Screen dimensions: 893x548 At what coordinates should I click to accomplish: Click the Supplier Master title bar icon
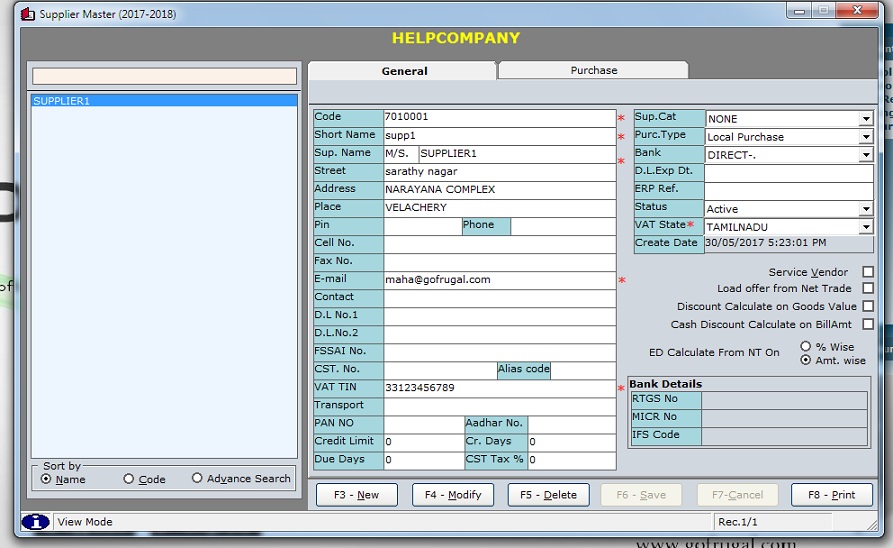tap(27, 14)
